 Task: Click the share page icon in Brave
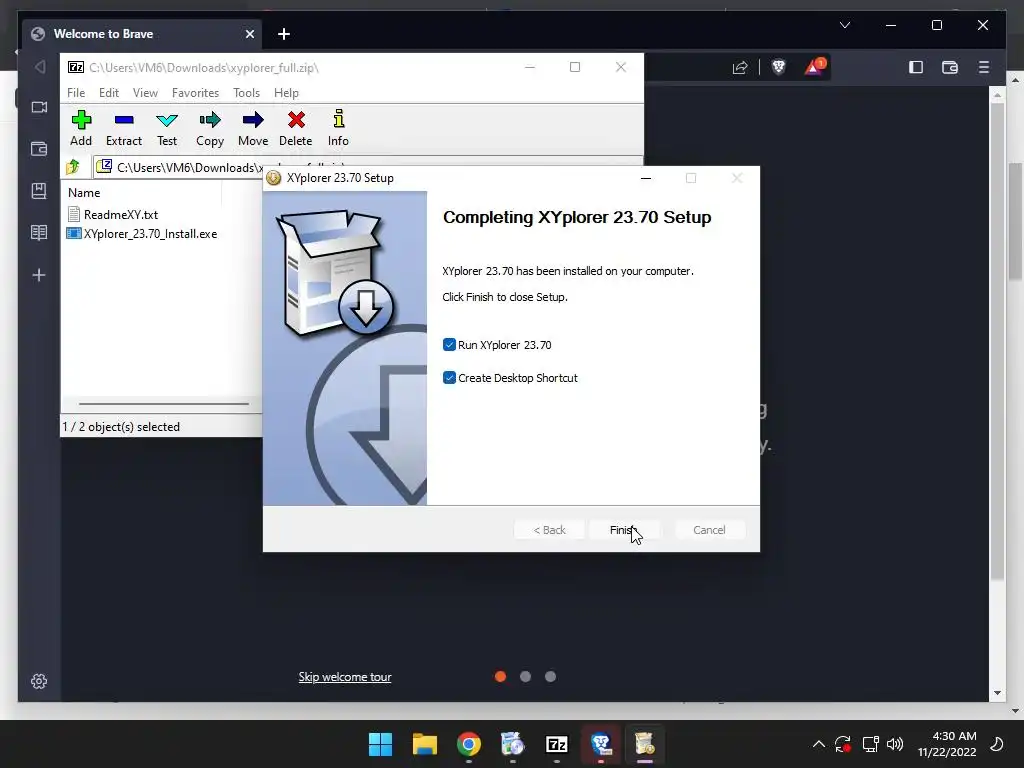click(x=740, y=67)
